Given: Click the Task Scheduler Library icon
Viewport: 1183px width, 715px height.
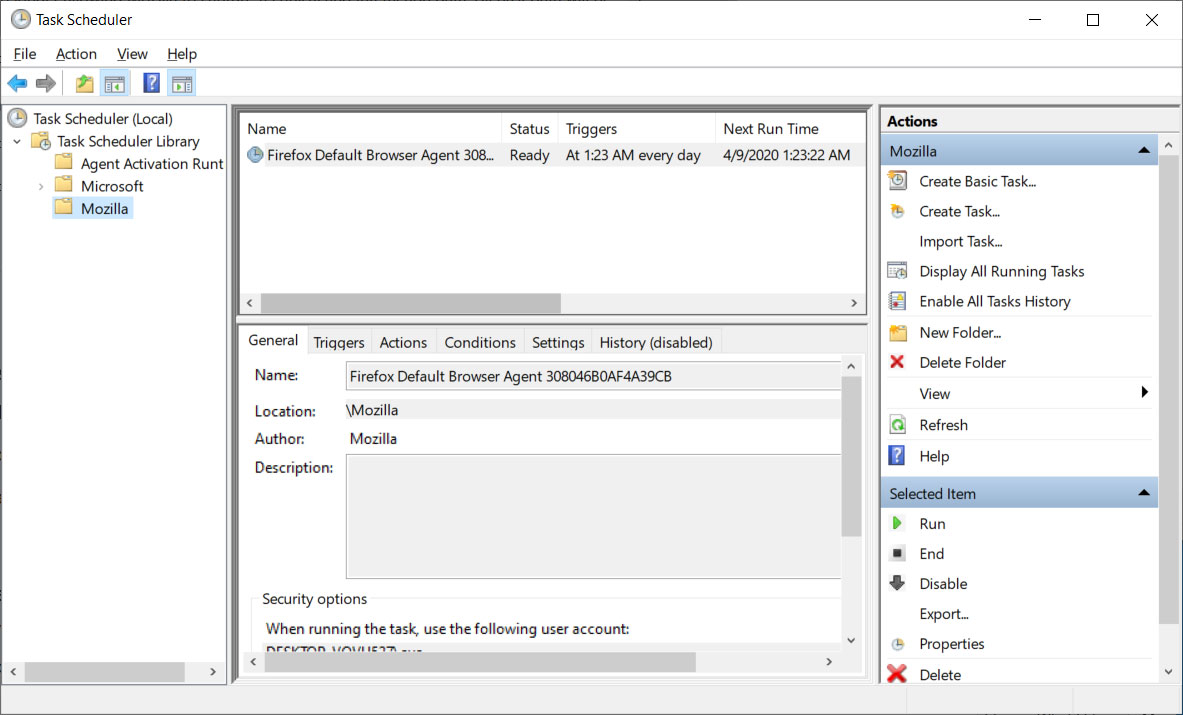Looking at the screenshot, I should 41,141.
